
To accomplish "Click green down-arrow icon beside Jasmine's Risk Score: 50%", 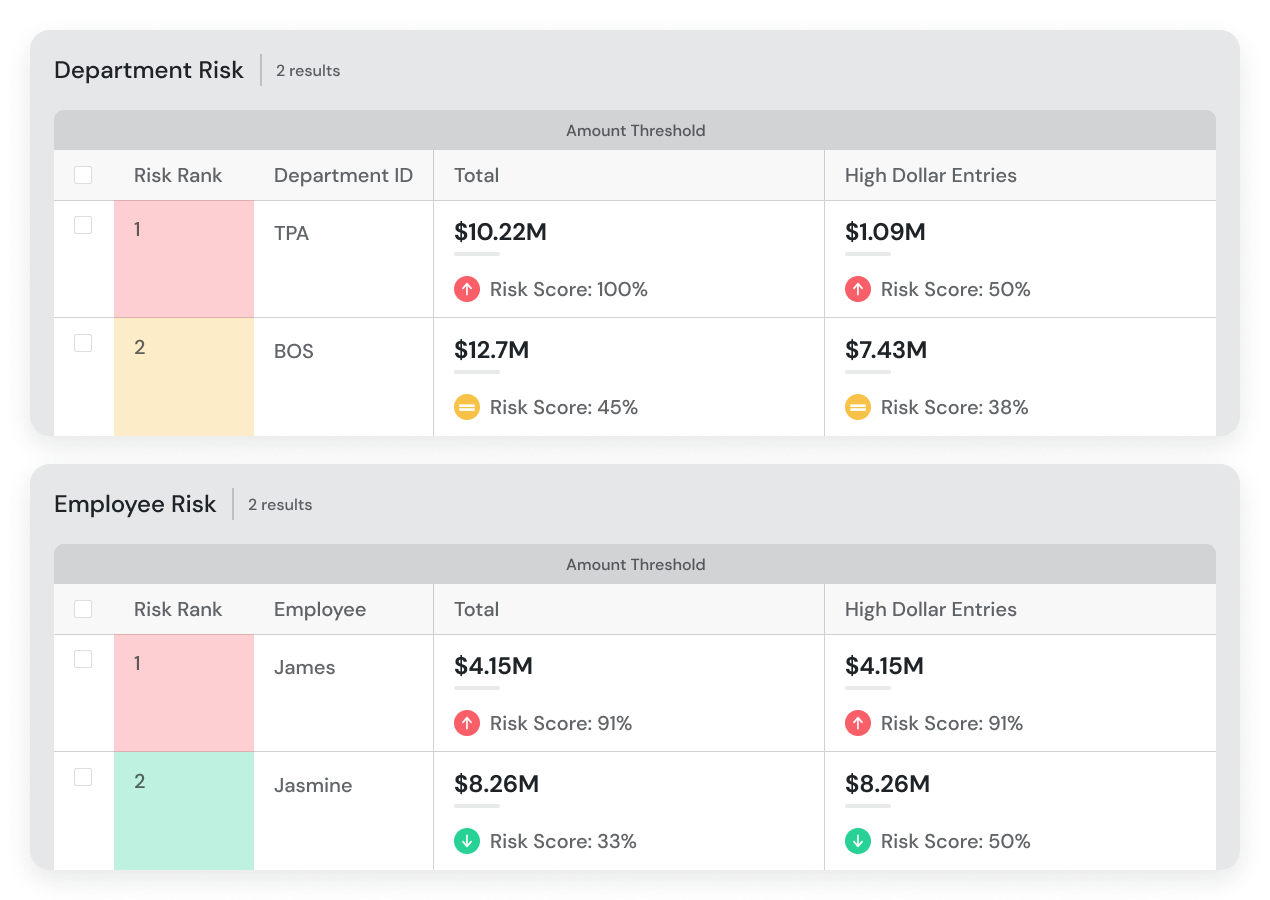I will point(858,841).
